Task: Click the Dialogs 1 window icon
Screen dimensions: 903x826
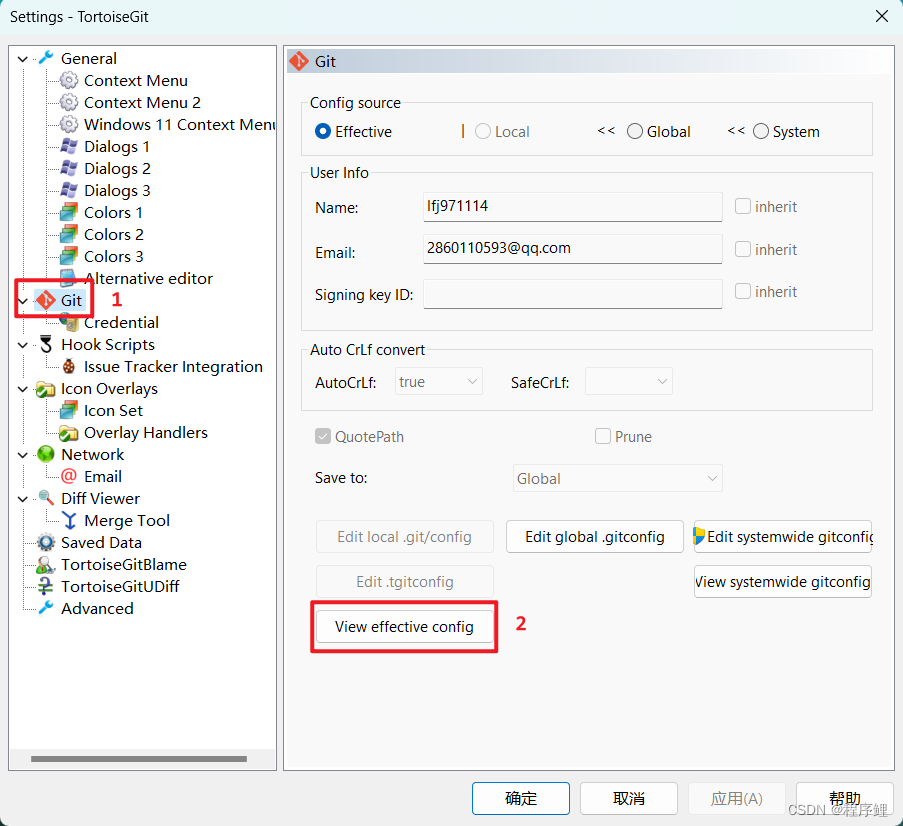Action: tap(69, 146)
